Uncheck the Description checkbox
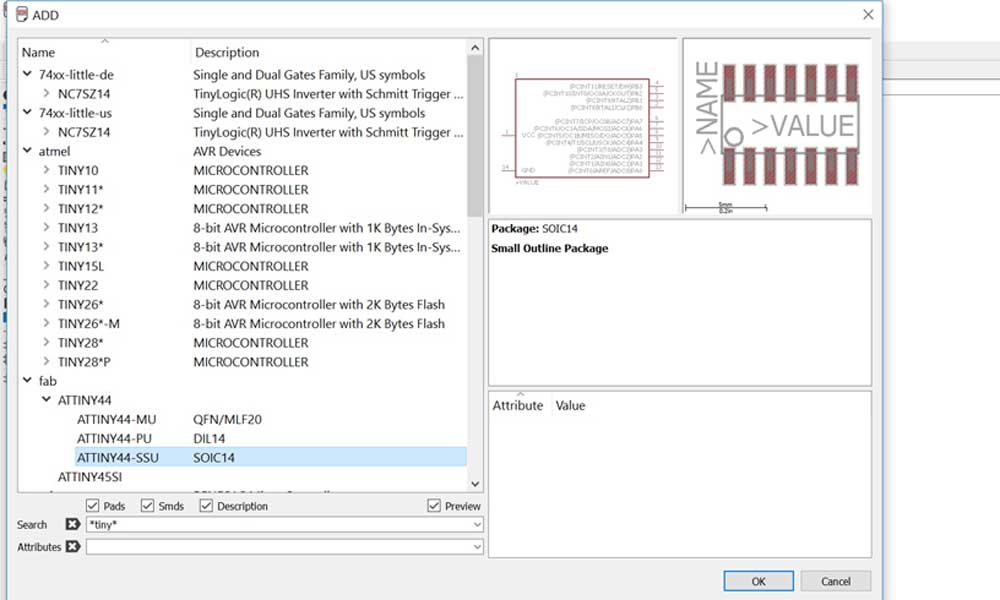The width and height of the screenshot is (1000, 600). pos(206,506)
